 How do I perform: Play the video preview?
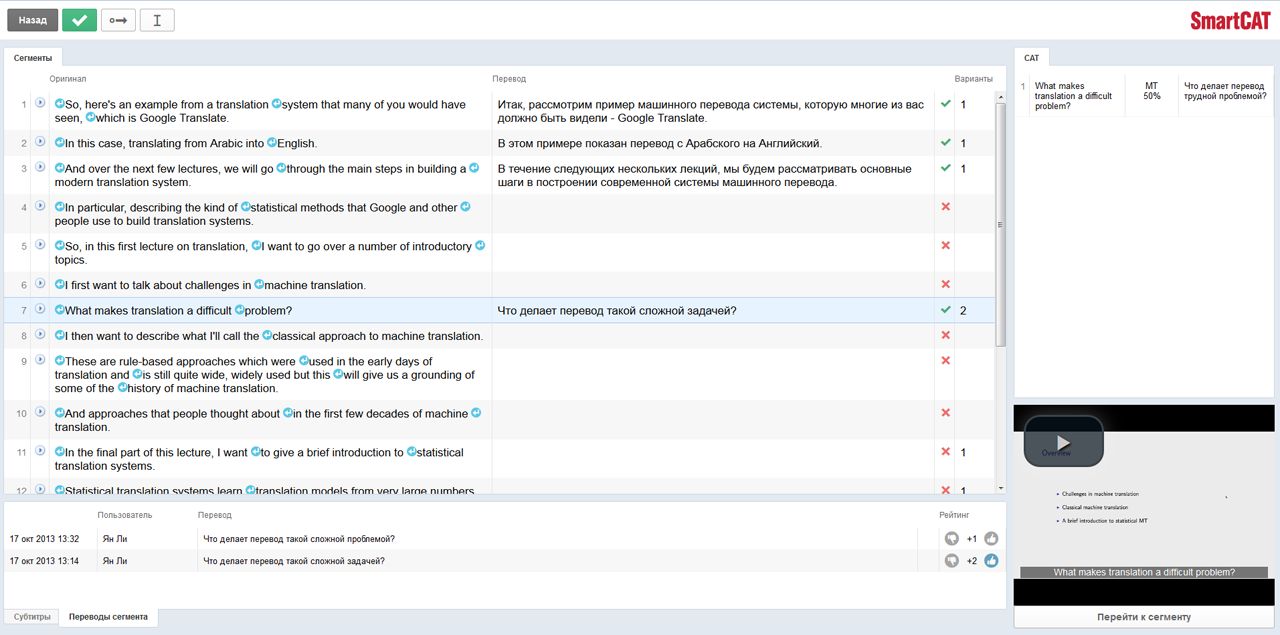[x=1063, y=441]
